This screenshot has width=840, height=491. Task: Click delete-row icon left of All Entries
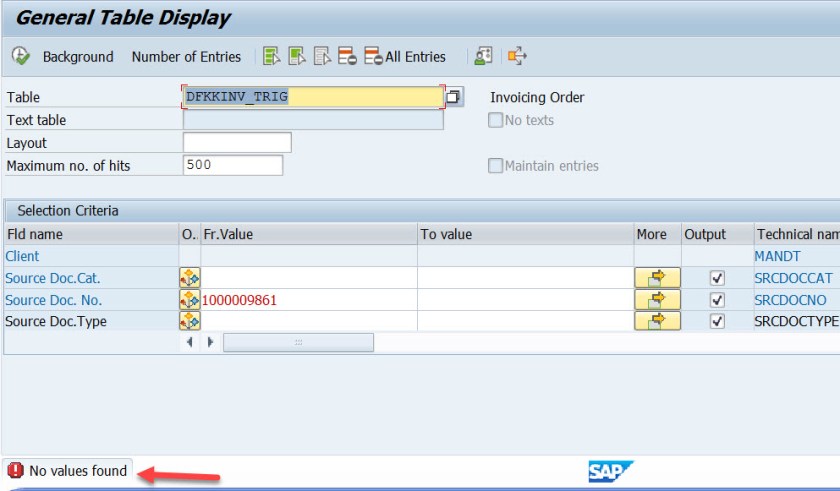coord(347,56)
